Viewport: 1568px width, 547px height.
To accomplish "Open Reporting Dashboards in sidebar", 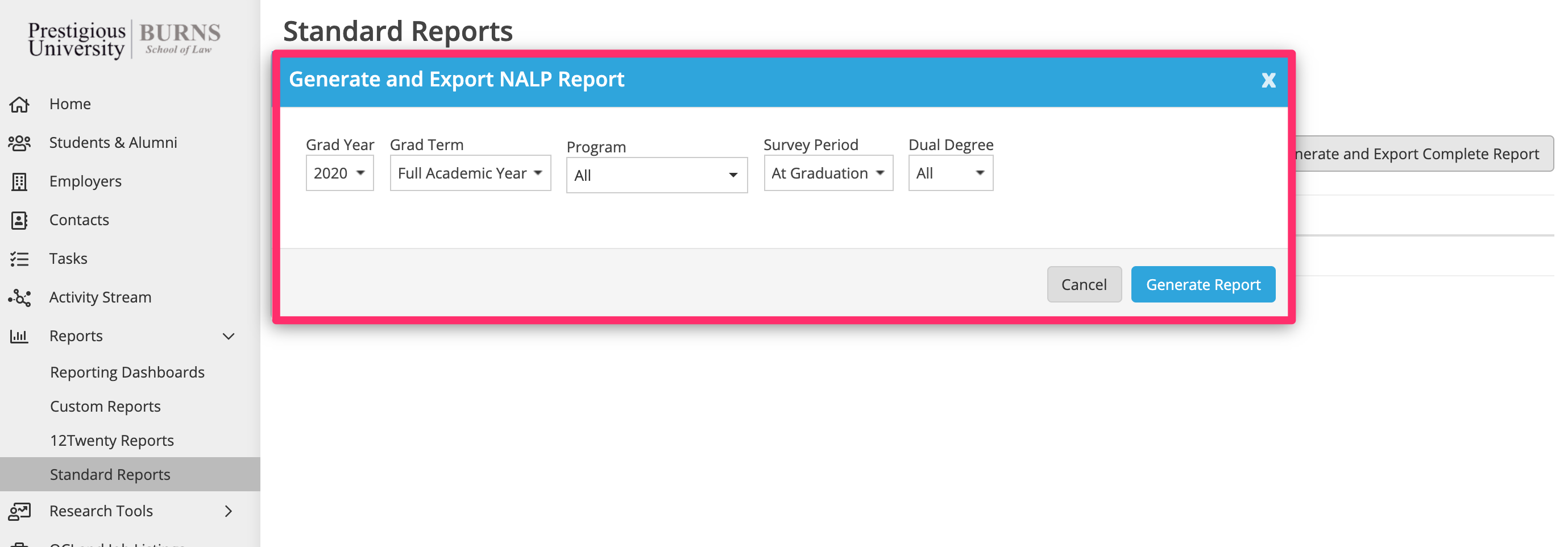I will (x=127, y=372).
